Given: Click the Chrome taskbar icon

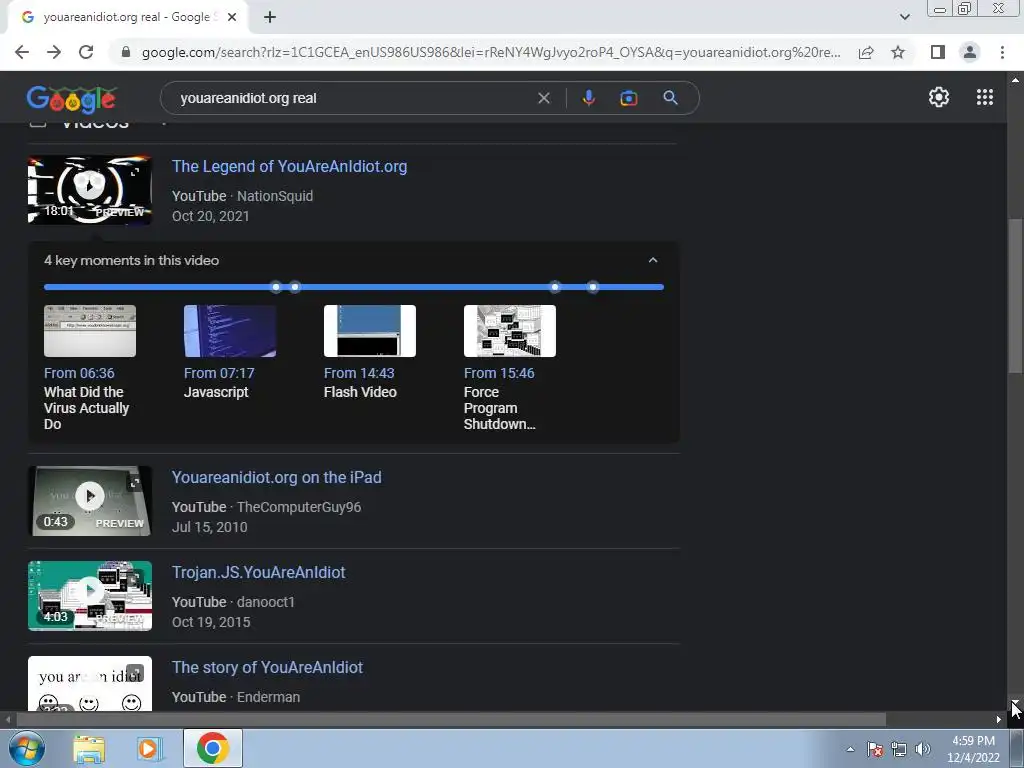Looking at the screenshot, I should [212, 748].
